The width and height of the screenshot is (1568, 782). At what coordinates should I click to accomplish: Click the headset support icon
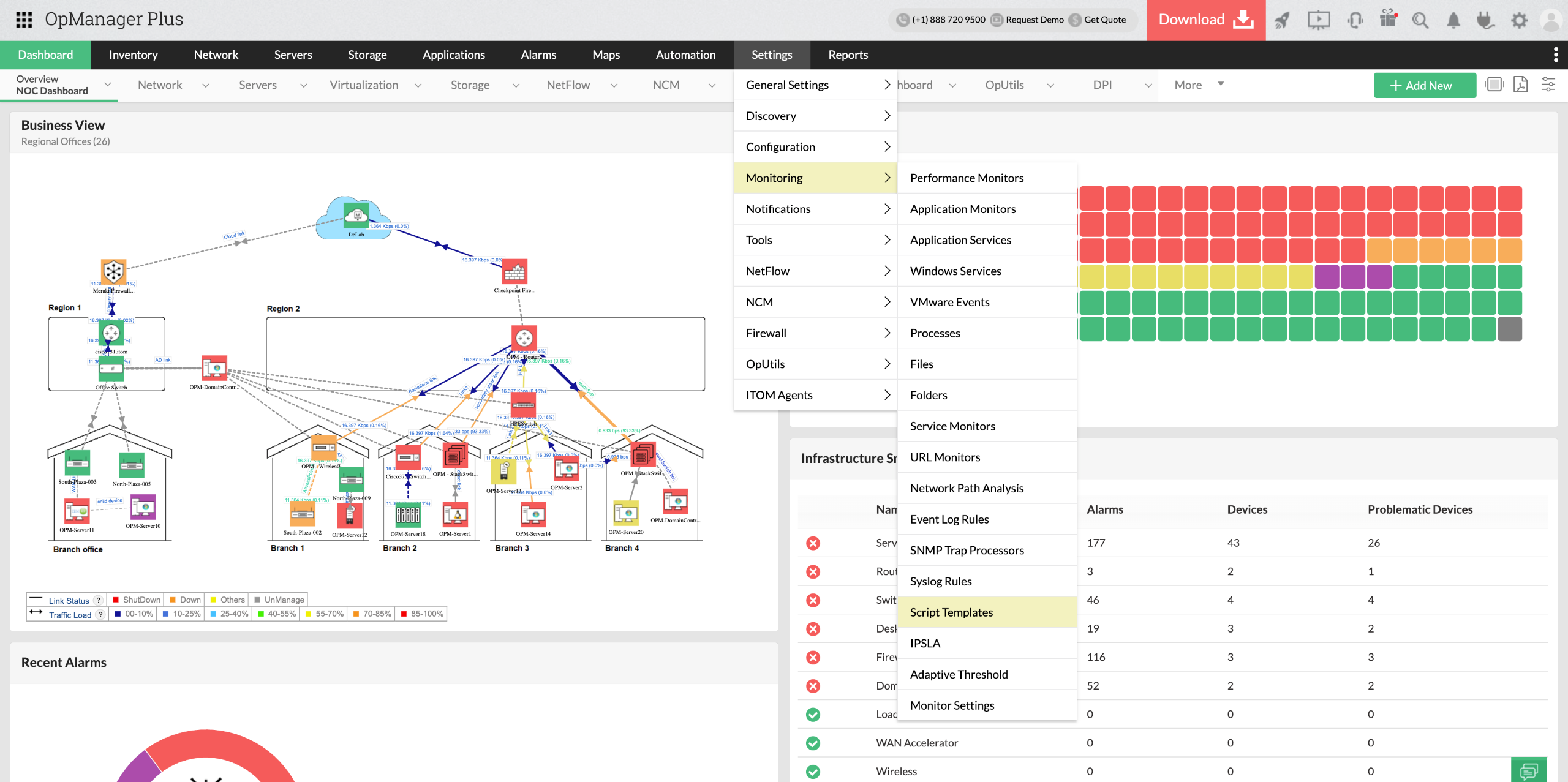1355,20
